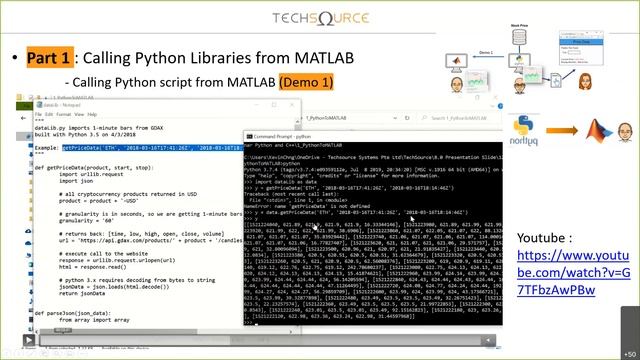The height and width of the screenshot is (360, 640).
Task: Open Notepad Edit menu
Action: coord(49,114)
